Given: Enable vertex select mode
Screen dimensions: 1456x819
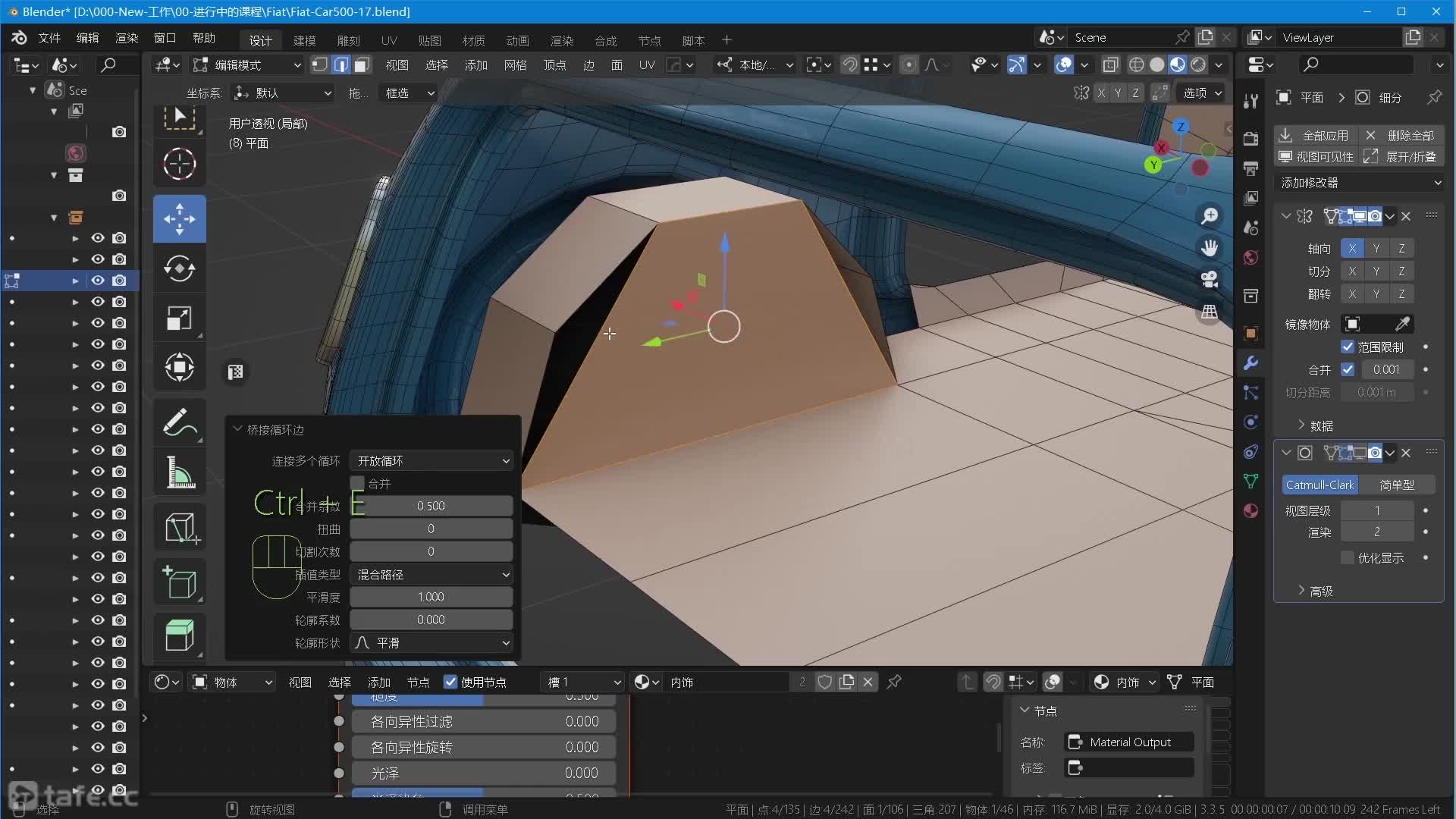Looking at the screenshot, I should 320,65.
